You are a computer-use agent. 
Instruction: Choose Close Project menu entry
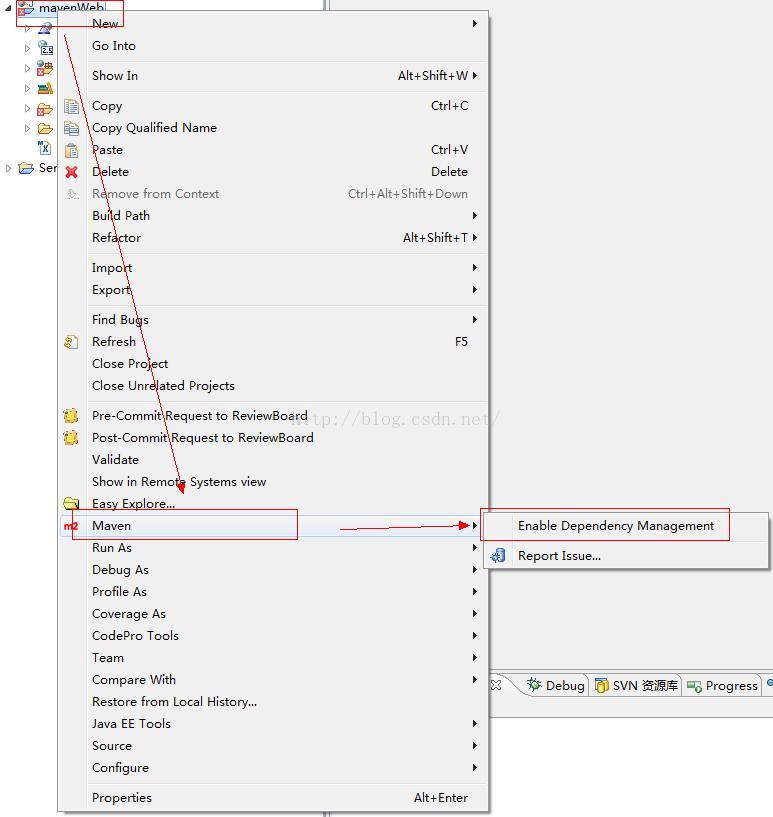click(x=130, y=364)
